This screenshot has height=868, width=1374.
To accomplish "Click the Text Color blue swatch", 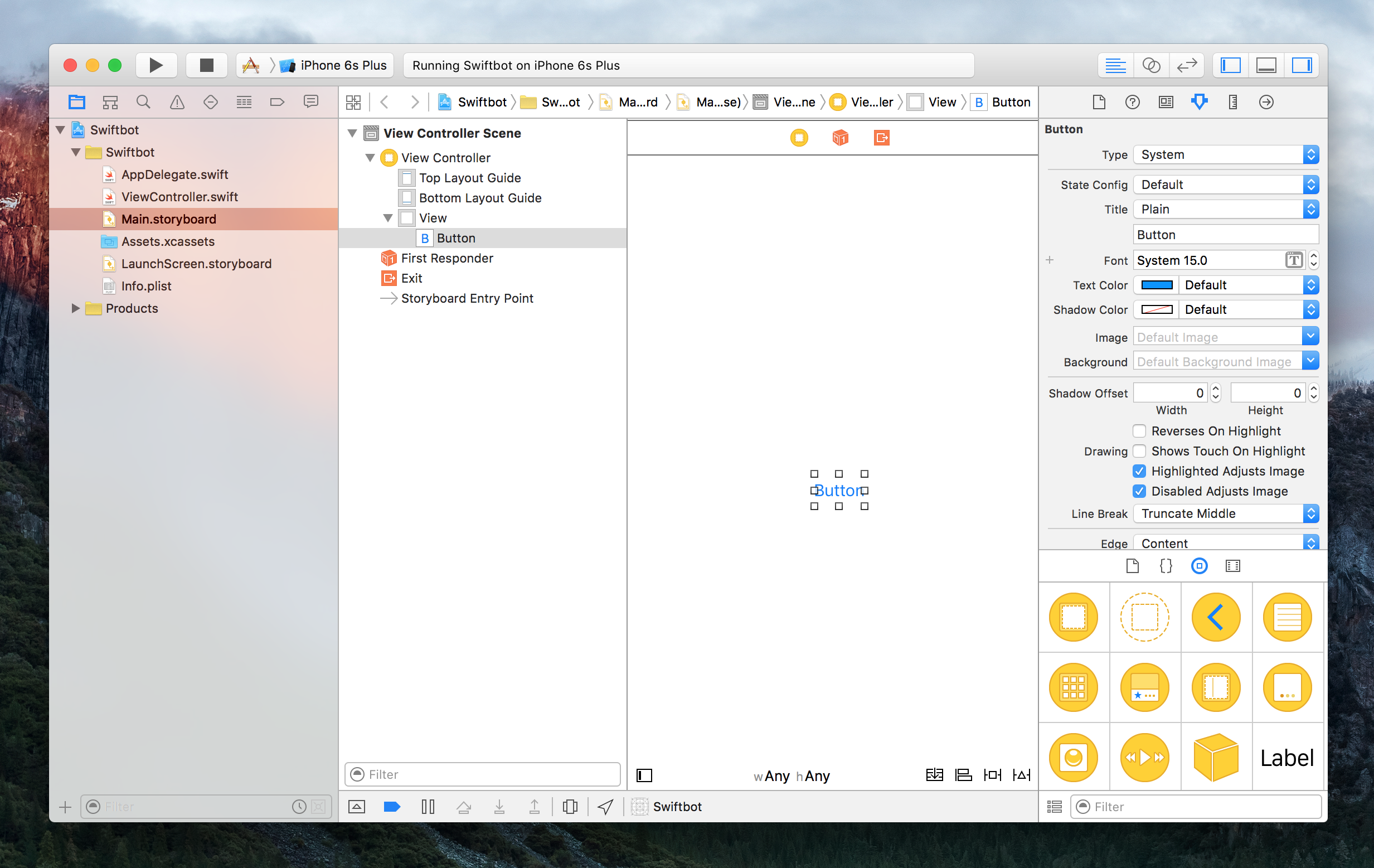I will [1158, 285].
